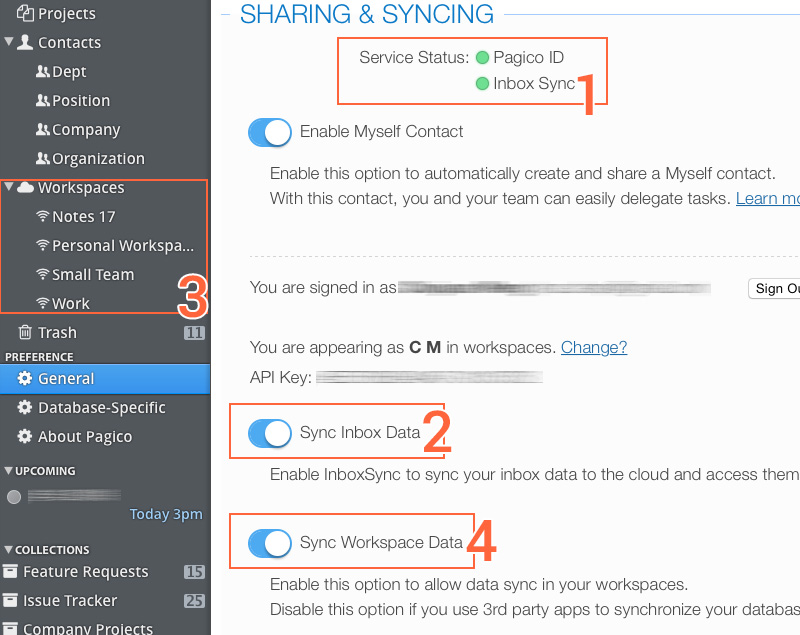
Task: Collapse the Collections section
Action: 9,549
